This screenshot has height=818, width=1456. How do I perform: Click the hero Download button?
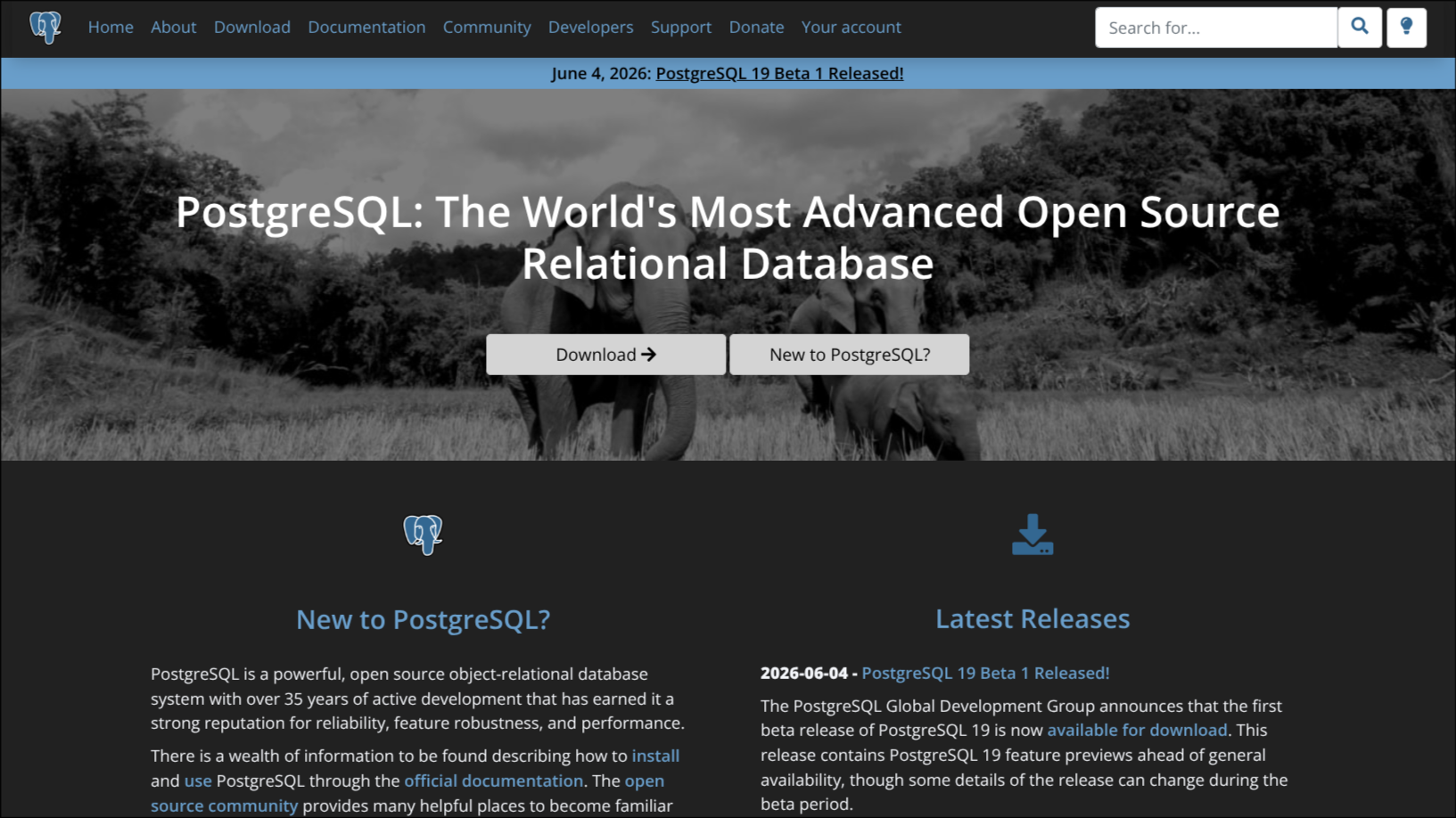coord(606,355)
